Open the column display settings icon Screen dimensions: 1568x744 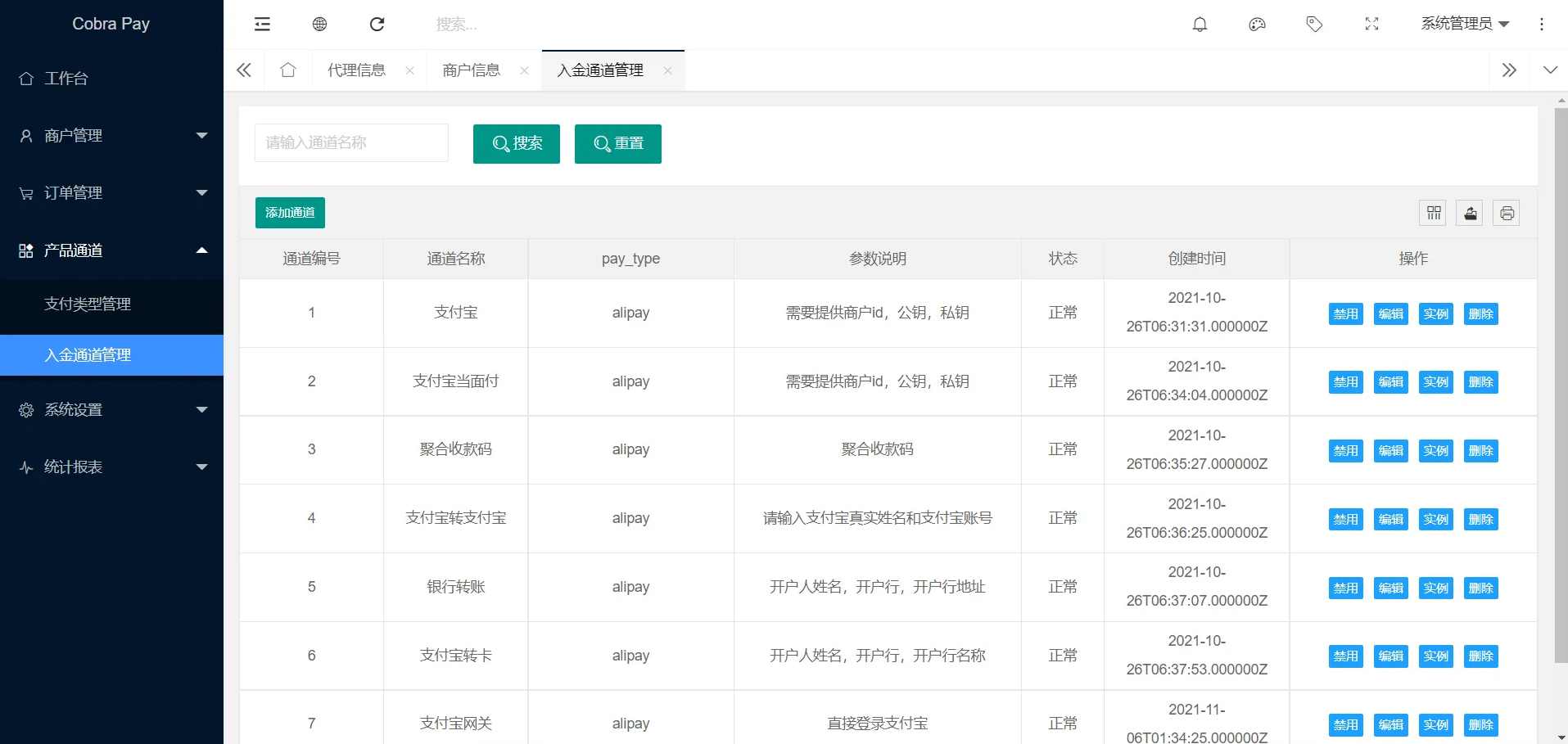click(x=1433, y=212)
